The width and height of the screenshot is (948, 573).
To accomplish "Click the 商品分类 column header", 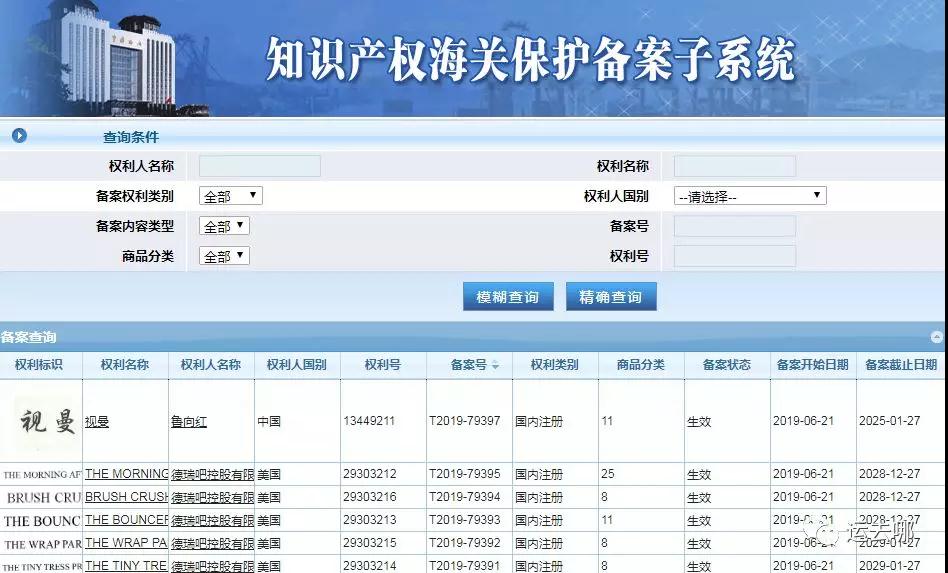I will 640,364.
